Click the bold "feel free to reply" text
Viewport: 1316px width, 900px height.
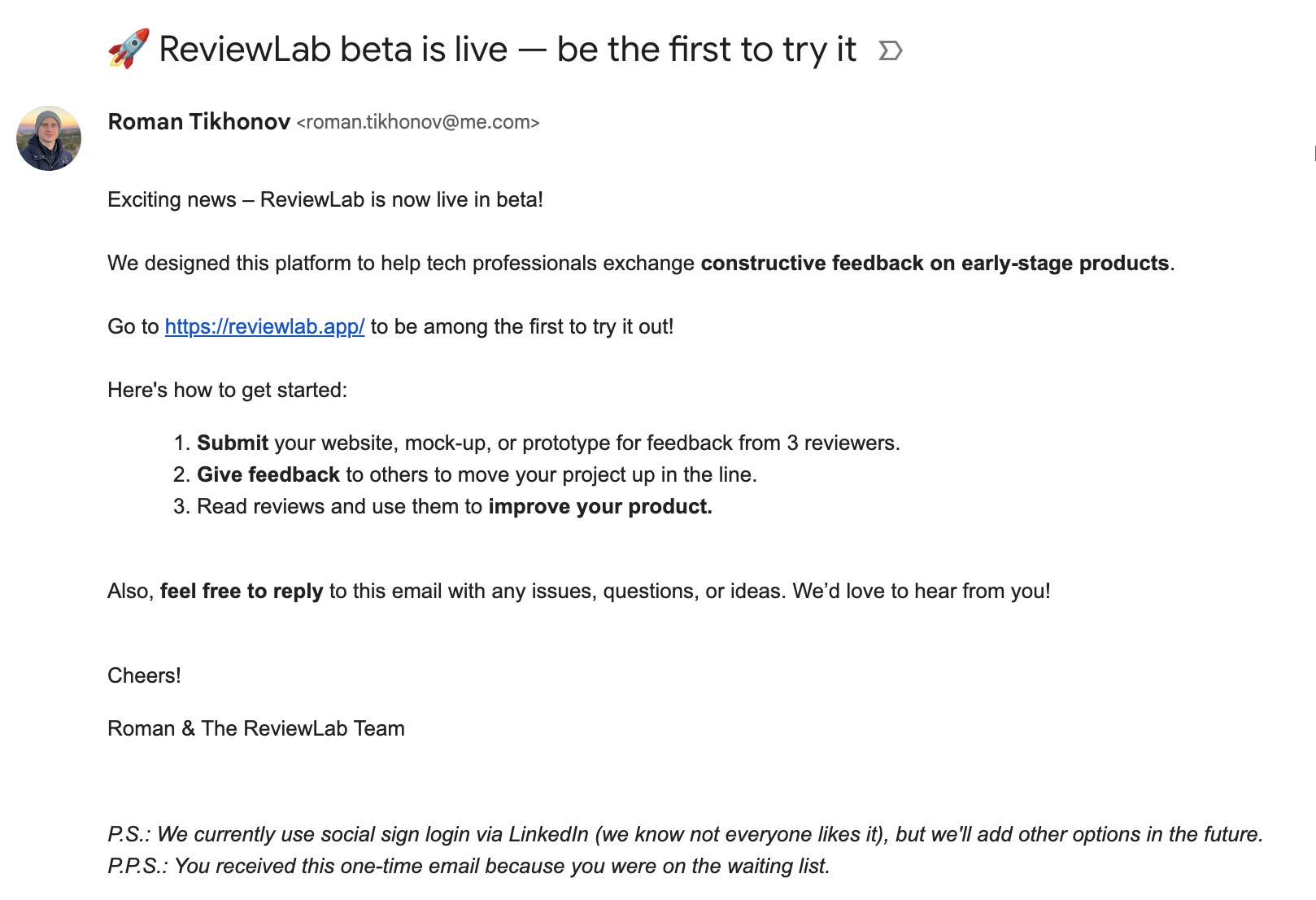241,592
